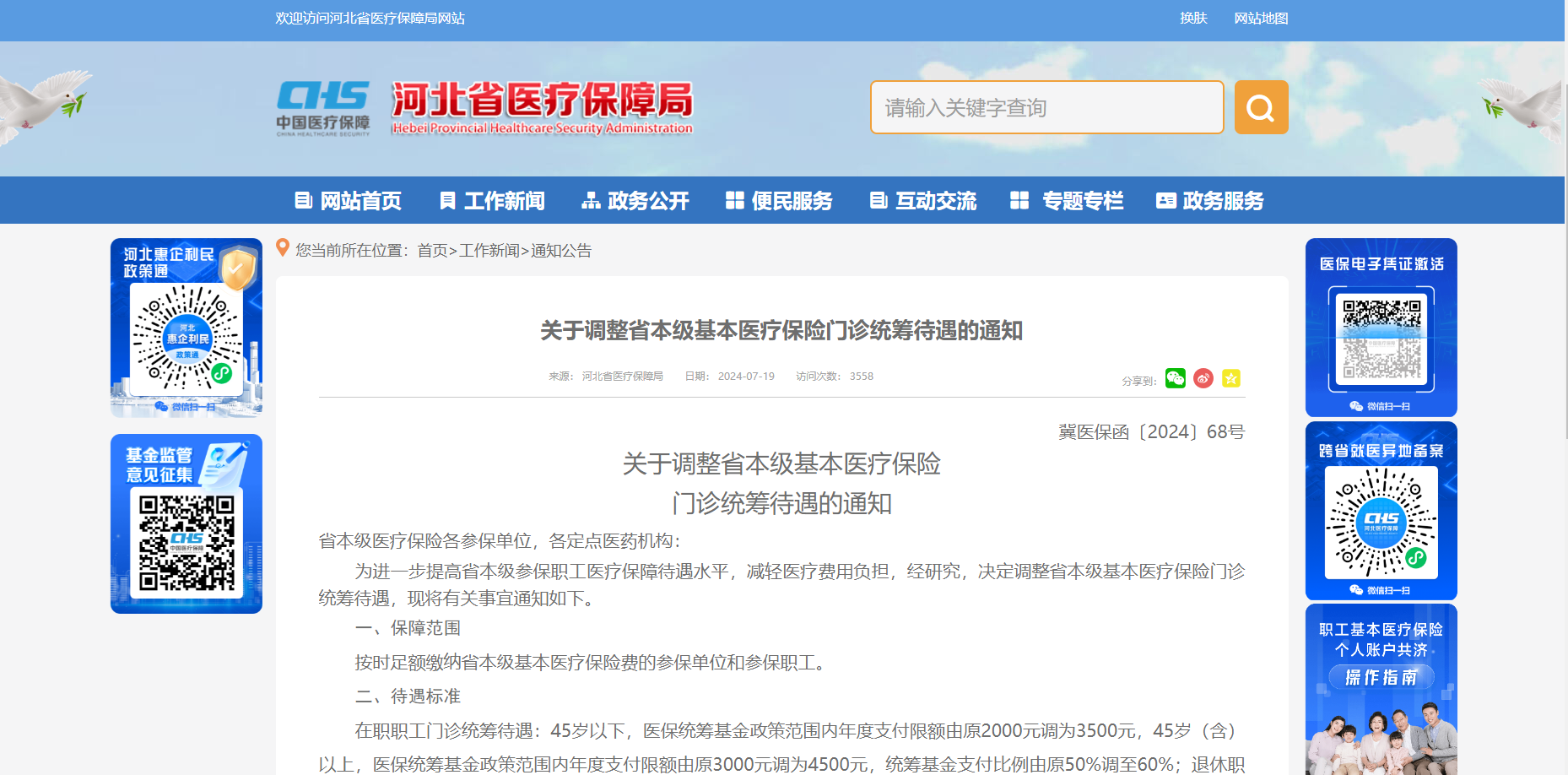Open the 医保电子凭证激活 QR banner

pyautogui.click(x=1381, y=328)
